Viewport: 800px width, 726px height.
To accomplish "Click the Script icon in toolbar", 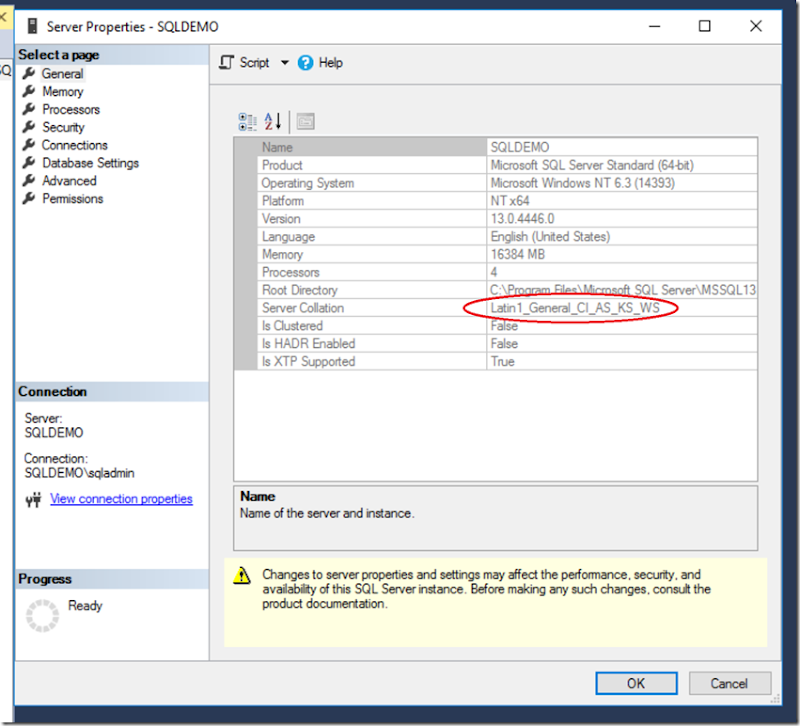I will click(227, 63).
